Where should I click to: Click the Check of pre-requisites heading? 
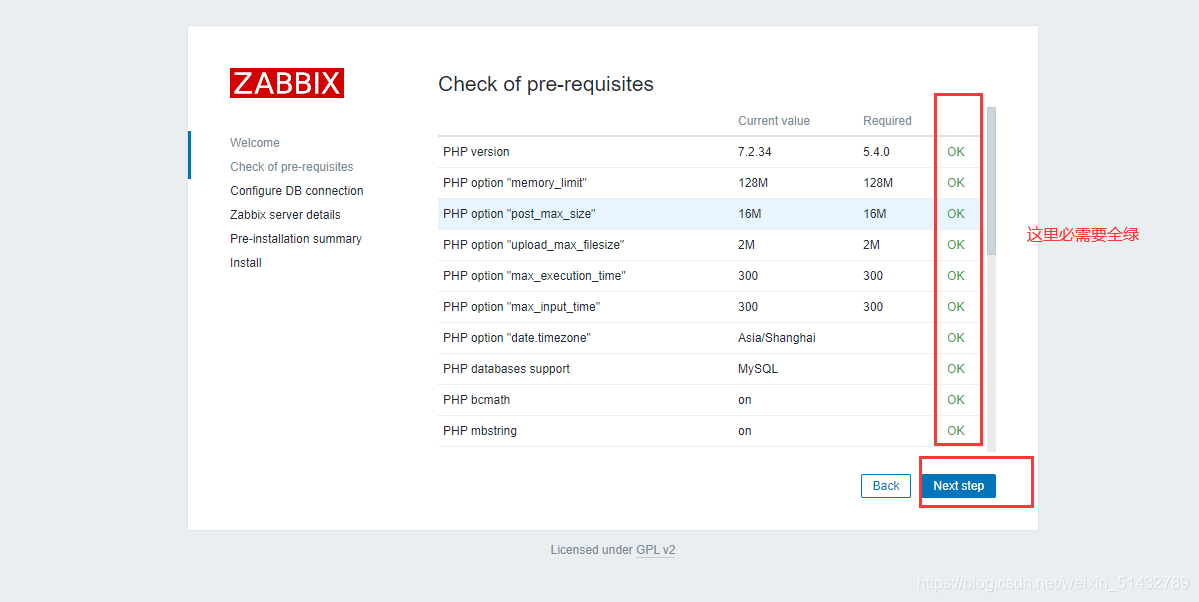546,84
